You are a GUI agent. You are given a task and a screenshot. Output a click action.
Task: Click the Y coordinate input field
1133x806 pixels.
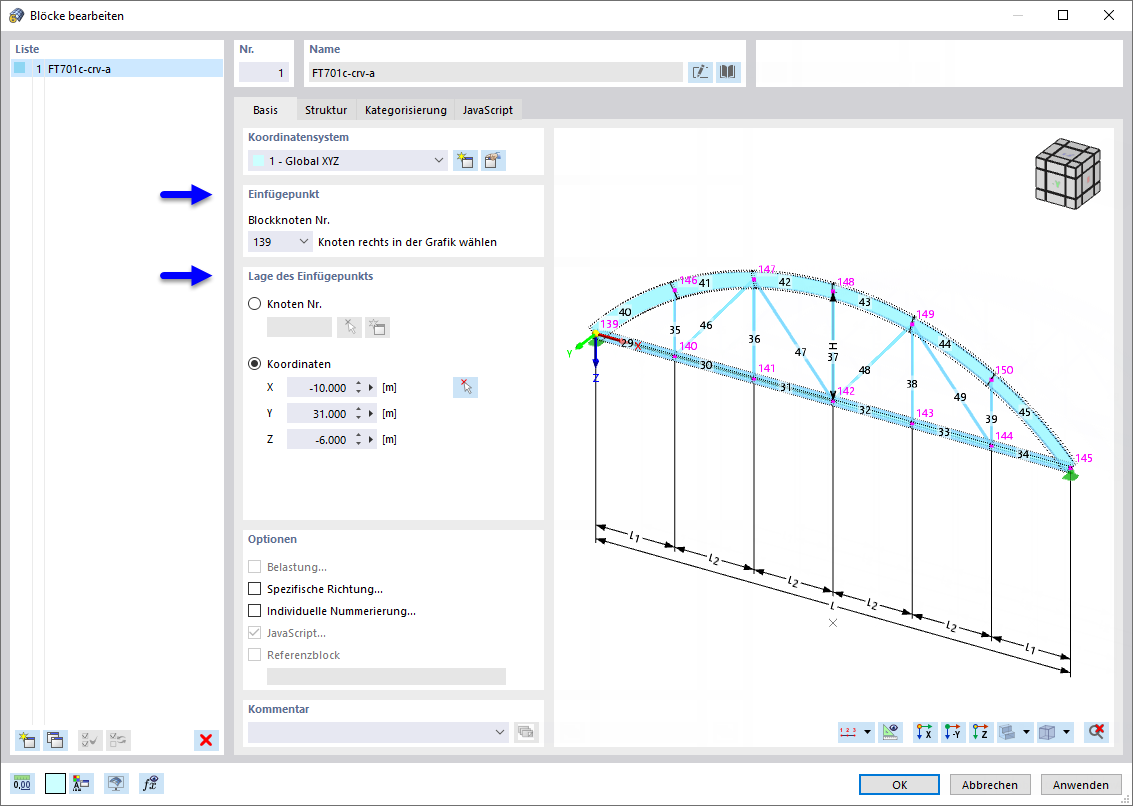(x=320, y=413)
